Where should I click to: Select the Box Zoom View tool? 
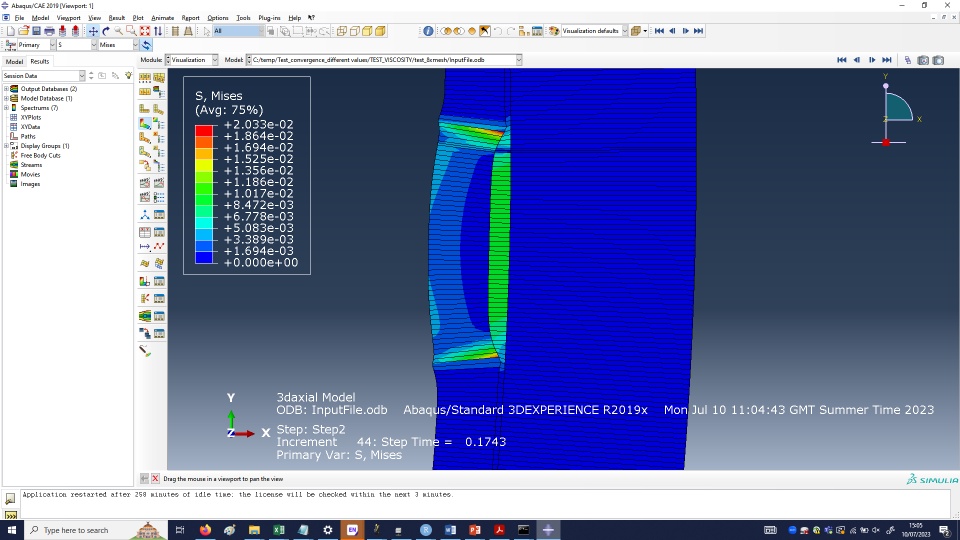(132, 31)
